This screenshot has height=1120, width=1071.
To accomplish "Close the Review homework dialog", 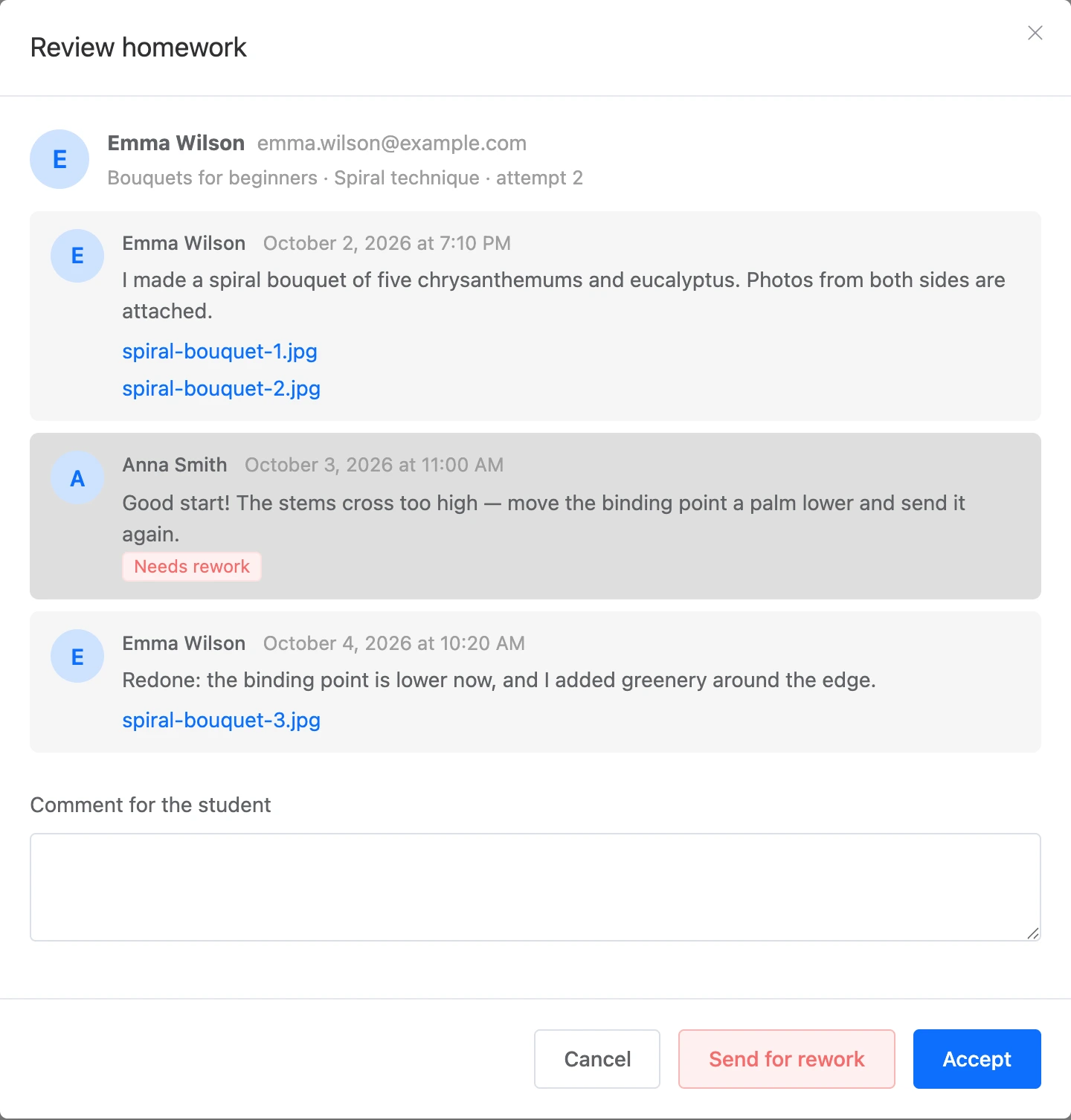I will pyautogui.click(x=1035, y=33).
